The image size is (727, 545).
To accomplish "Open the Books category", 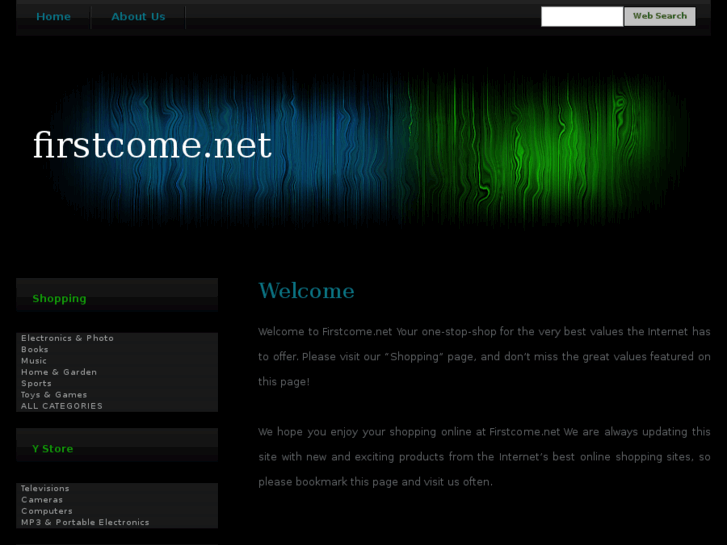I will pyautogui.click(x=35, y=349).
